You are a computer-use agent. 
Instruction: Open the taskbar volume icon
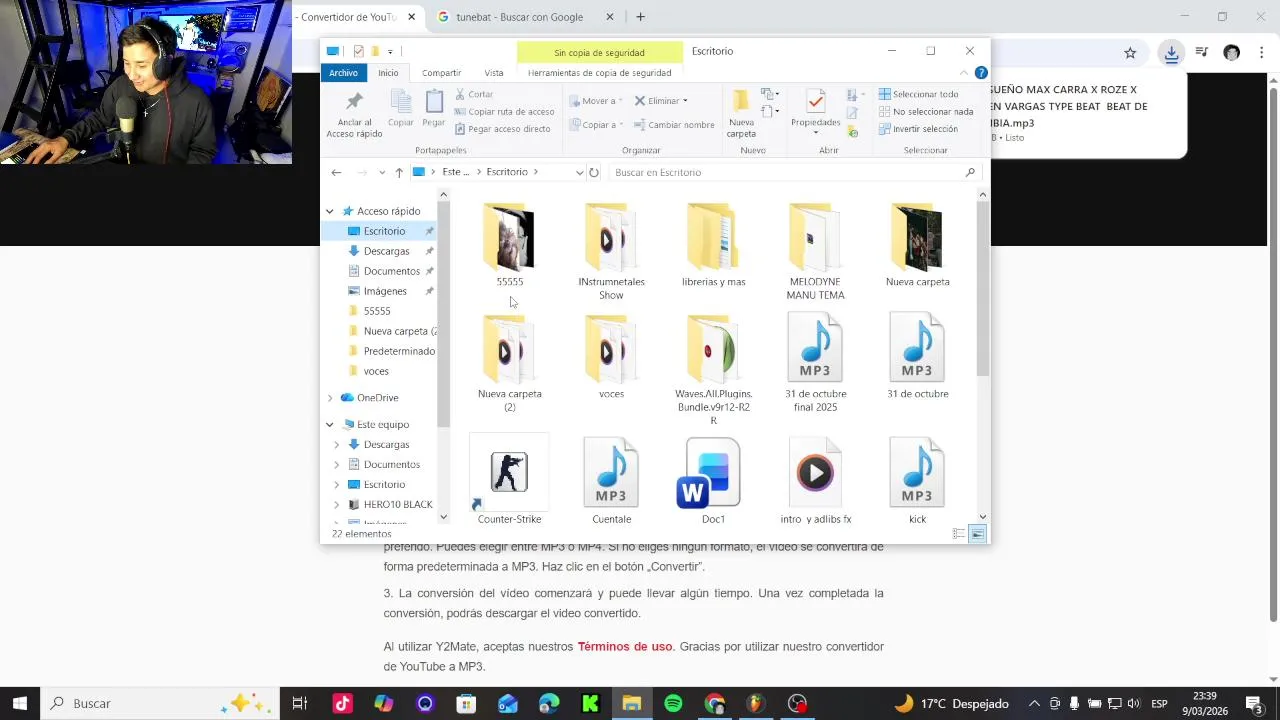[1133, 704]
